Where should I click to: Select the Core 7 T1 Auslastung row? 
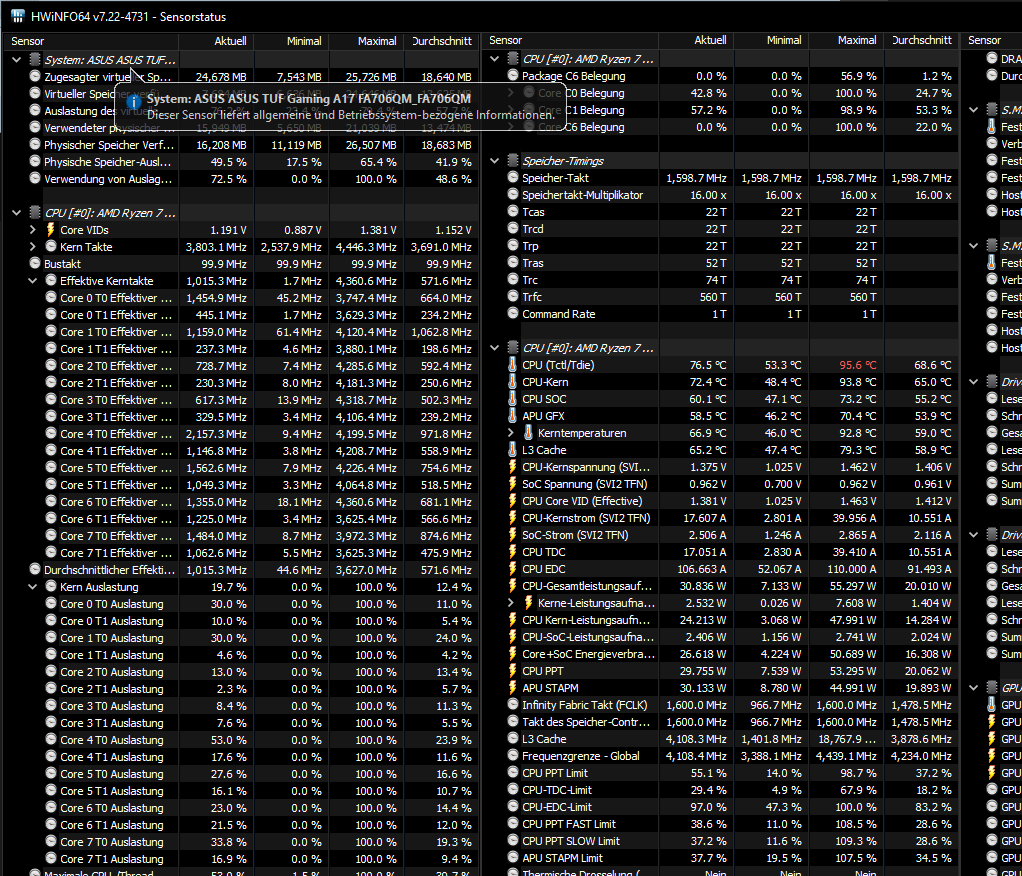point(241,859)
